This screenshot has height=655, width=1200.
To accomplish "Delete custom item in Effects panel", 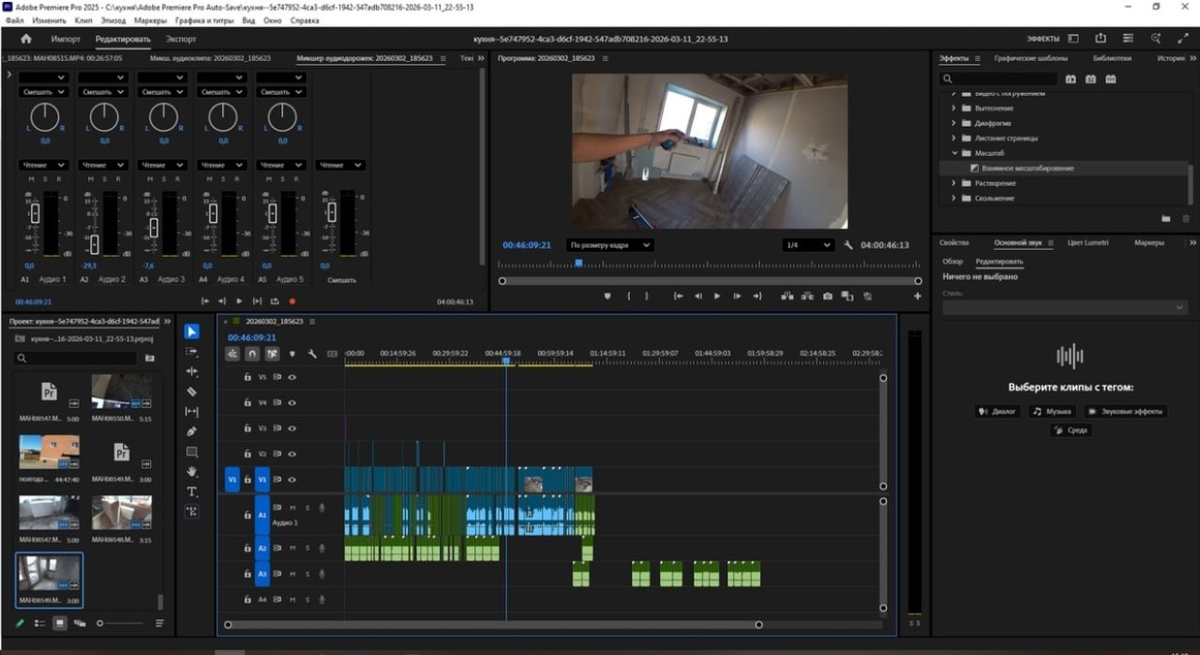I will 1185,218.
